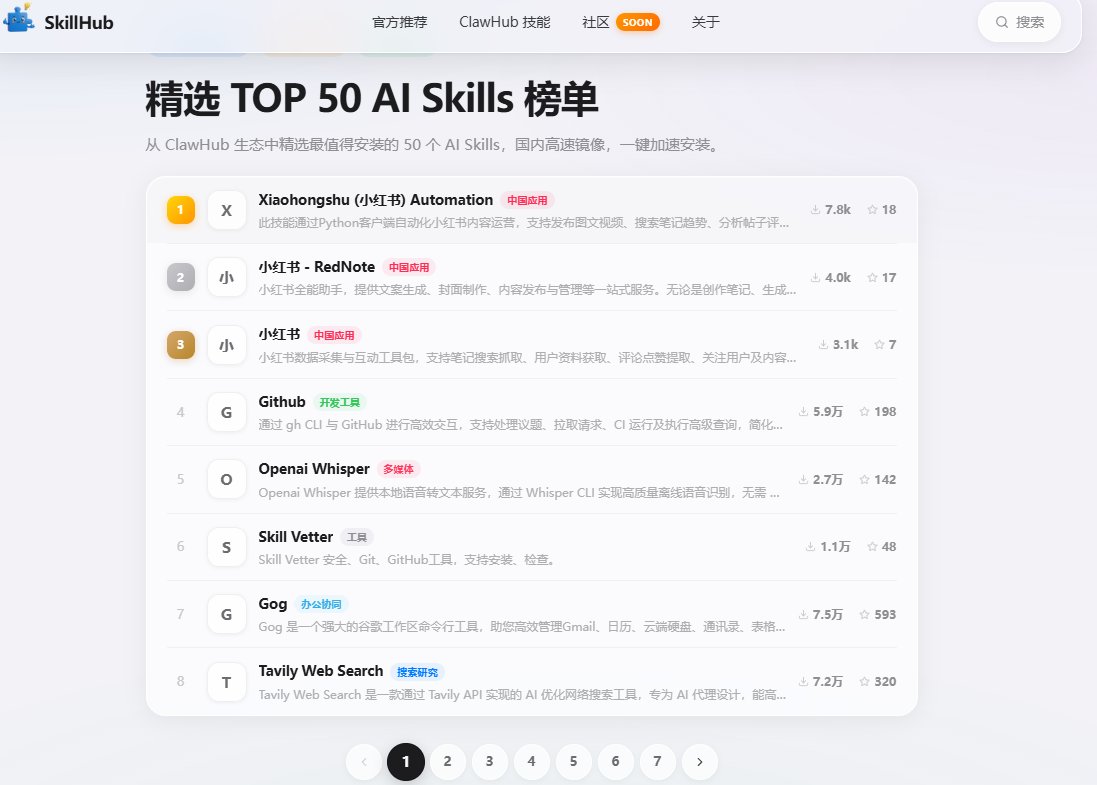
Task: Click the 小 avatar icon for 小红书 - RedNote
Action: click(227, 277)
